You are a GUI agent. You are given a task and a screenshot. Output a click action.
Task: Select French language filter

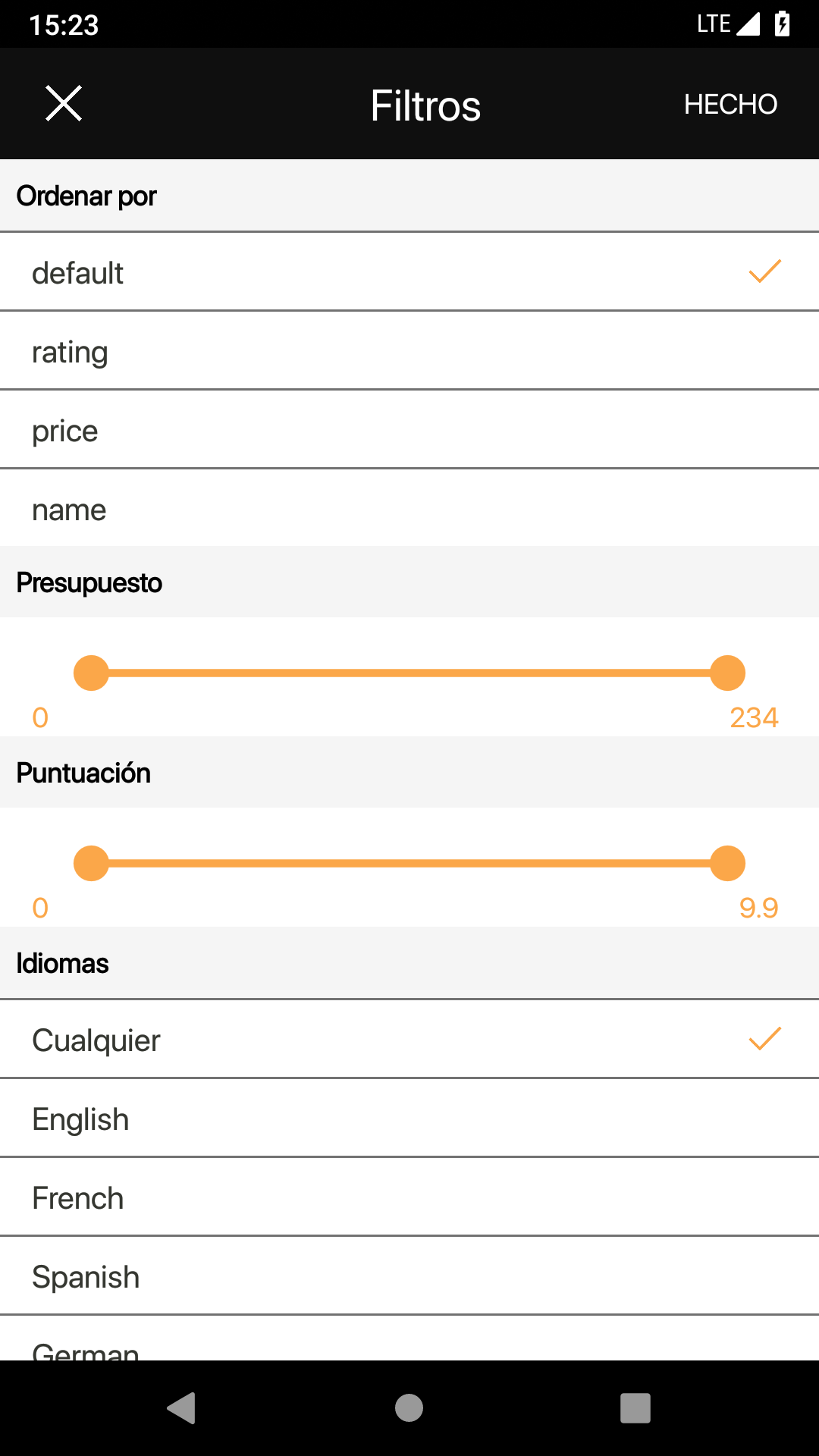click(x=409, y=1197)
